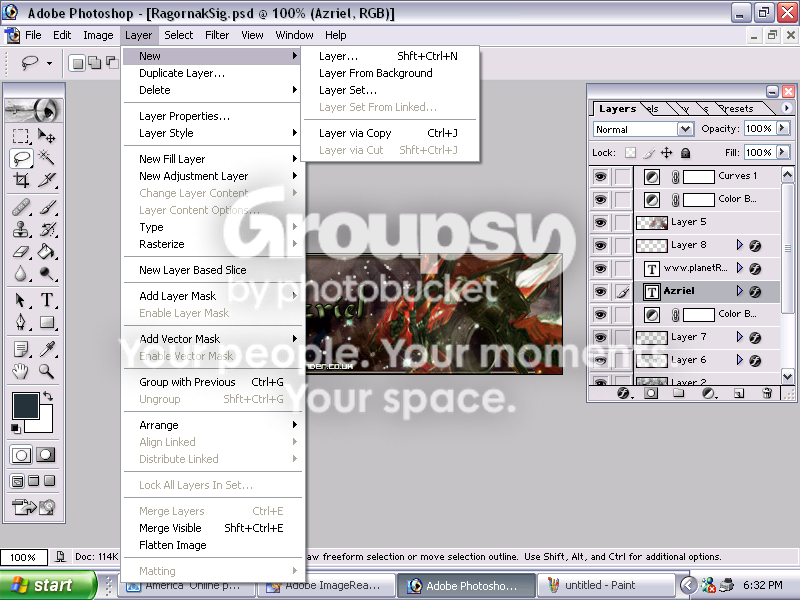
Task: Expand layer effects for Azriel layer
Action: click(739, 291)
